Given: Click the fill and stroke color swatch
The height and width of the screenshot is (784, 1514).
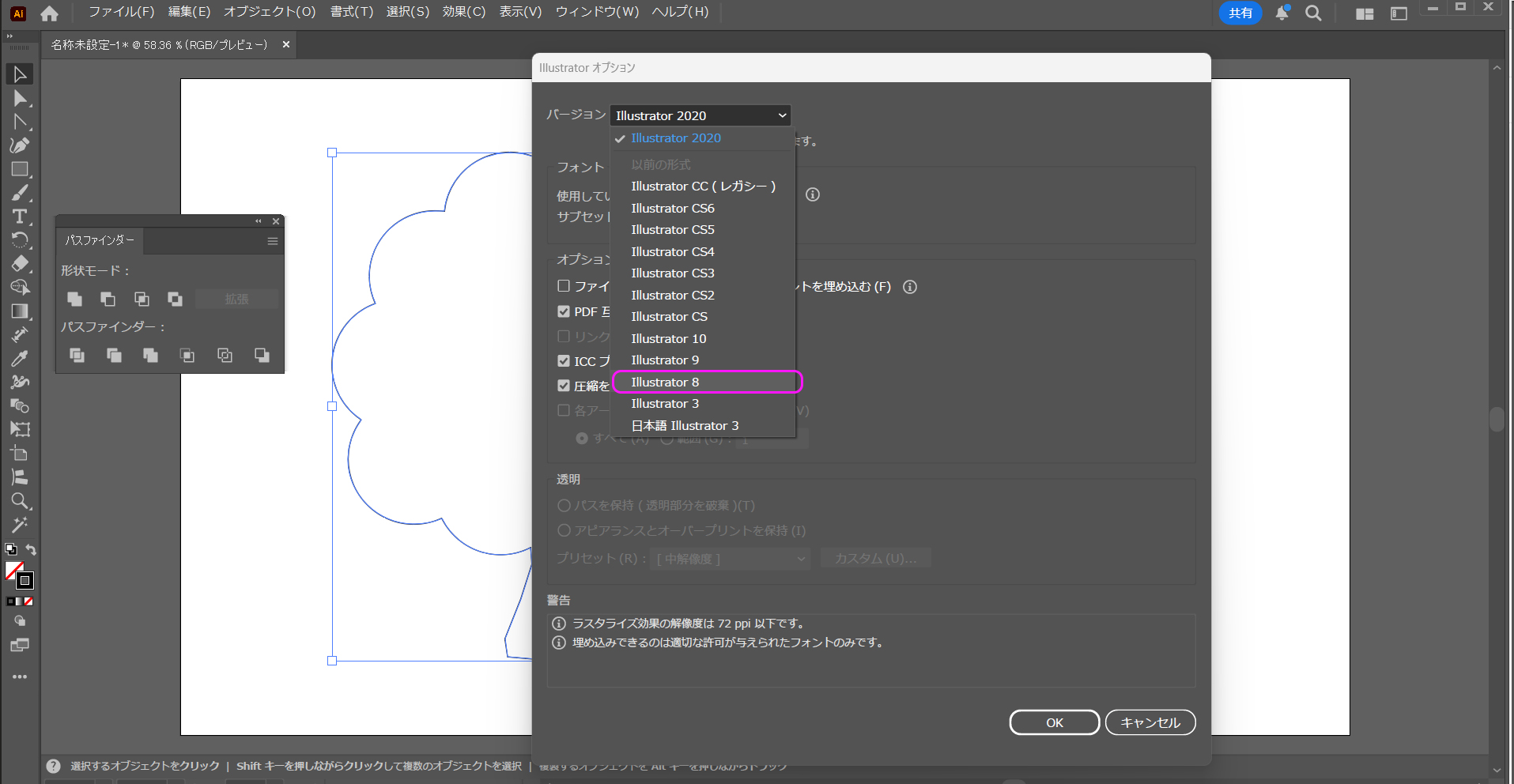Looking at the screenshot, I should pyautogui.click(x=19, y=575).
